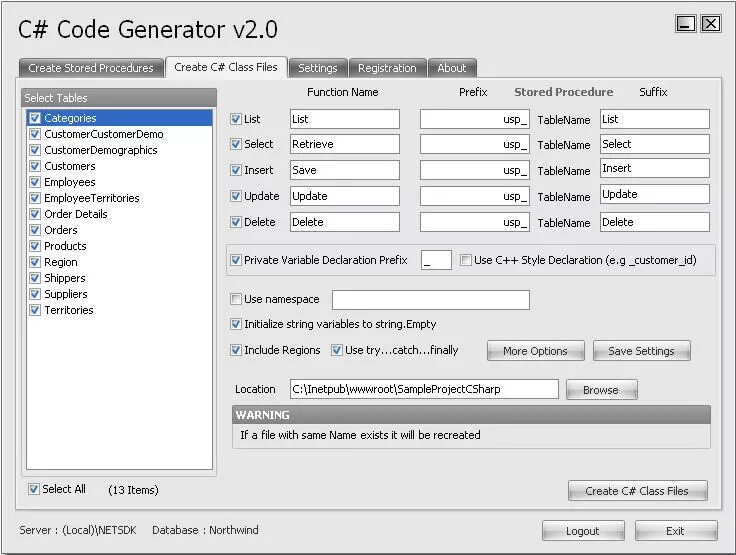Uncheck the Customers table checkbox
The image size is (736, 555).
tap(35, 166)
